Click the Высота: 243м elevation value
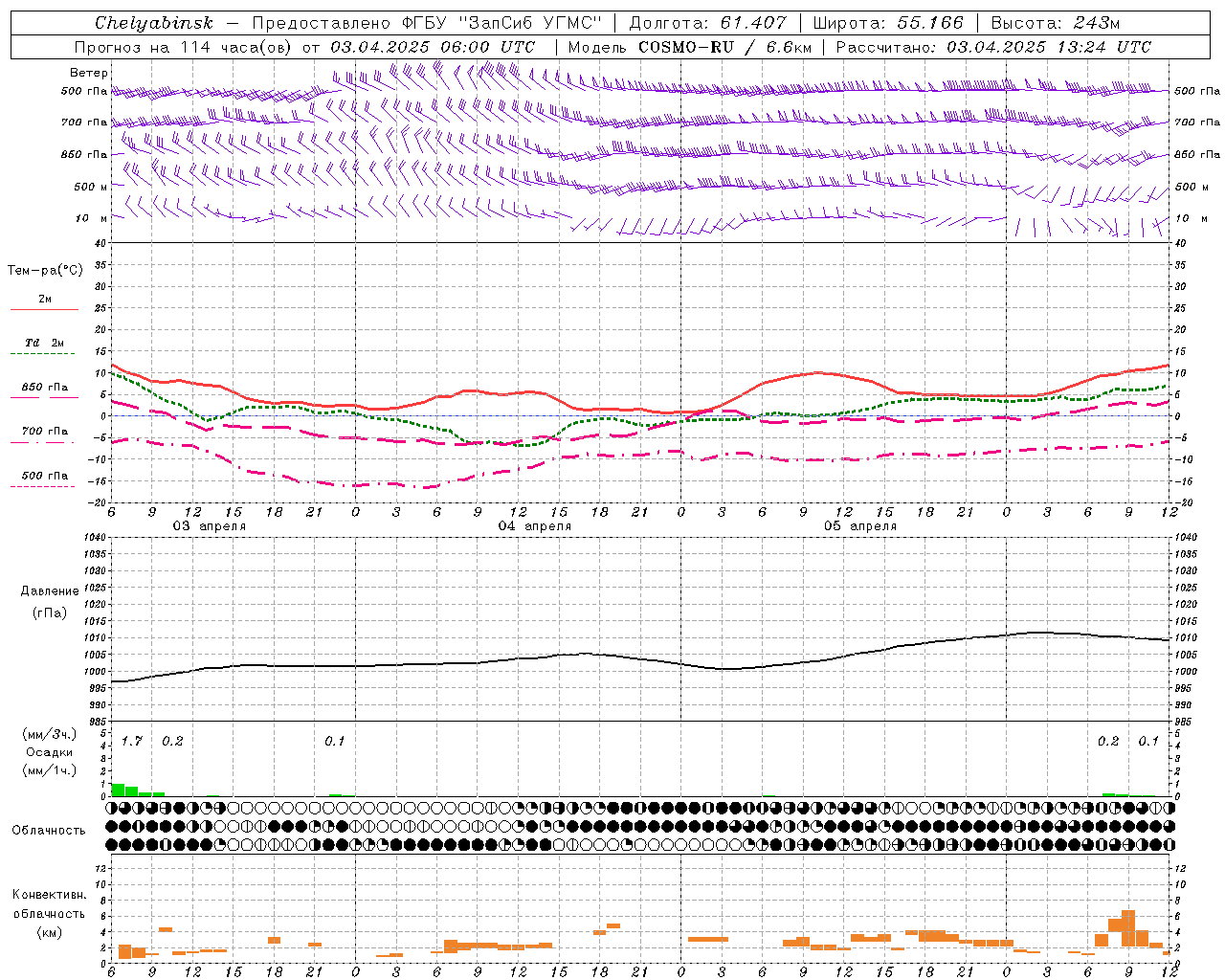 coord(1055,23)
